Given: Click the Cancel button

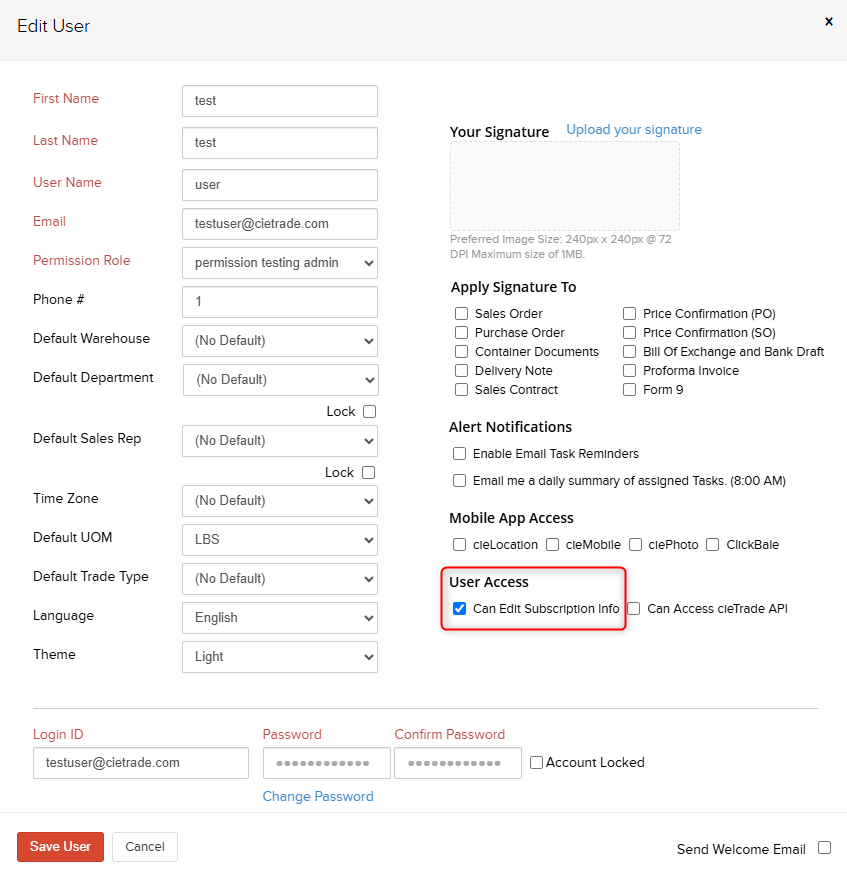Looking at the screenshot, I should click(x=145, y=847).
